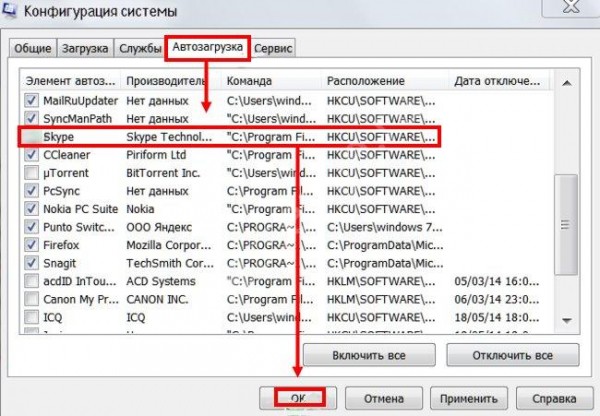Click the Отмена button
This screenshot has width=600, height=416.
pyautogui.click(x=384, y=398)
